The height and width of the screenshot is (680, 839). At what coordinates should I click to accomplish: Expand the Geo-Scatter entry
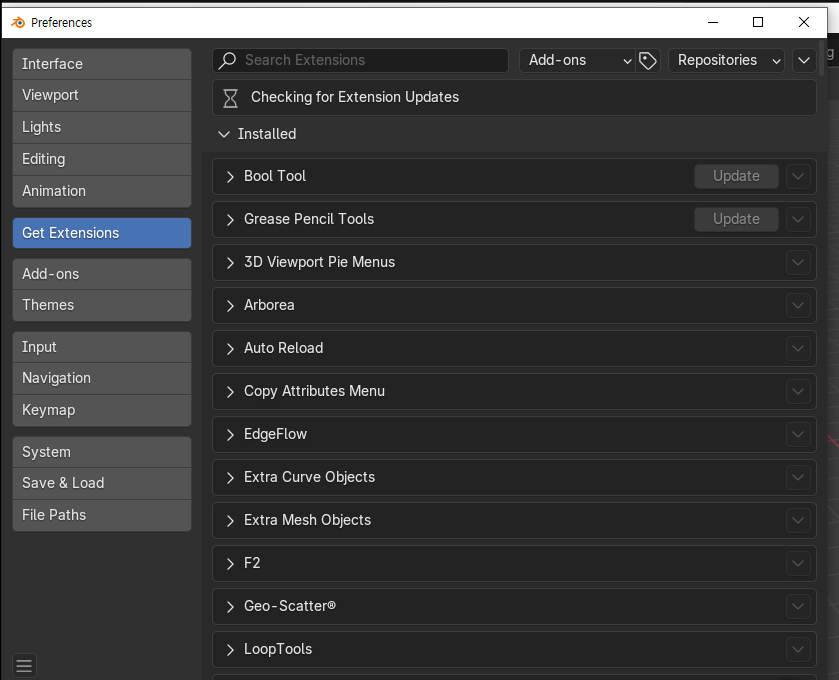point(230,606)
